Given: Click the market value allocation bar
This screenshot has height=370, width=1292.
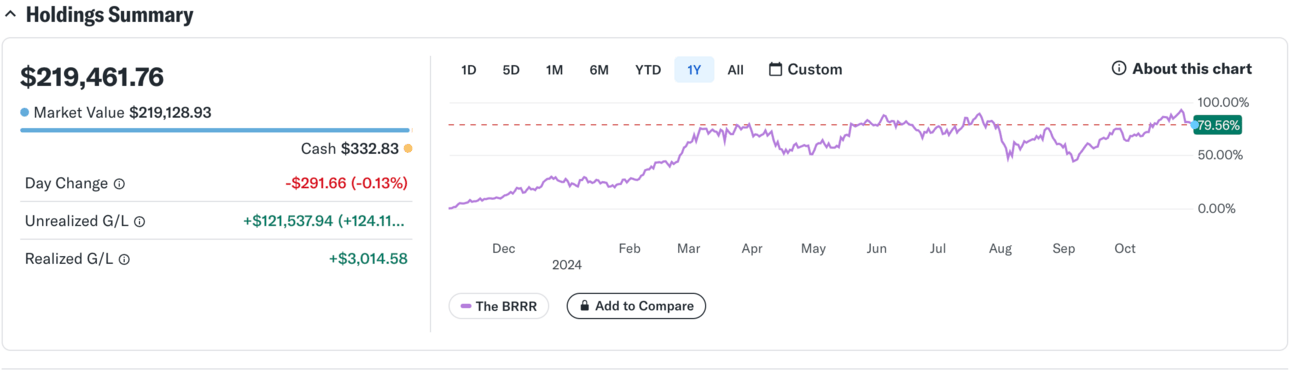Looking at the screenshot, I should tap(215, 130).
